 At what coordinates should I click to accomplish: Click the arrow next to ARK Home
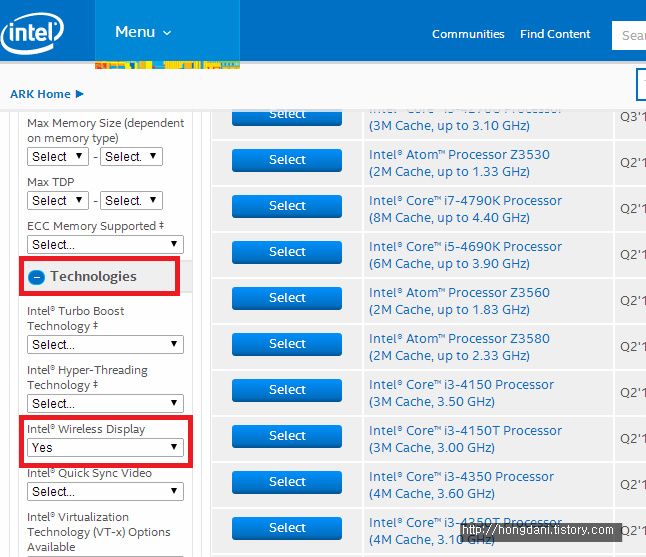click(80, 94)
